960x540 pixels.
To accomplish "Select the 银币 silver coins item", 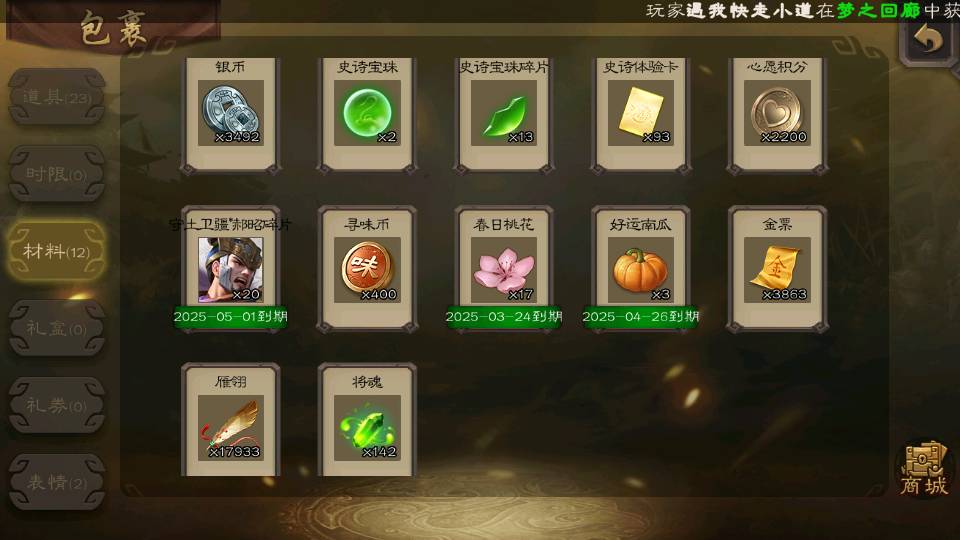I will point(230,114).
